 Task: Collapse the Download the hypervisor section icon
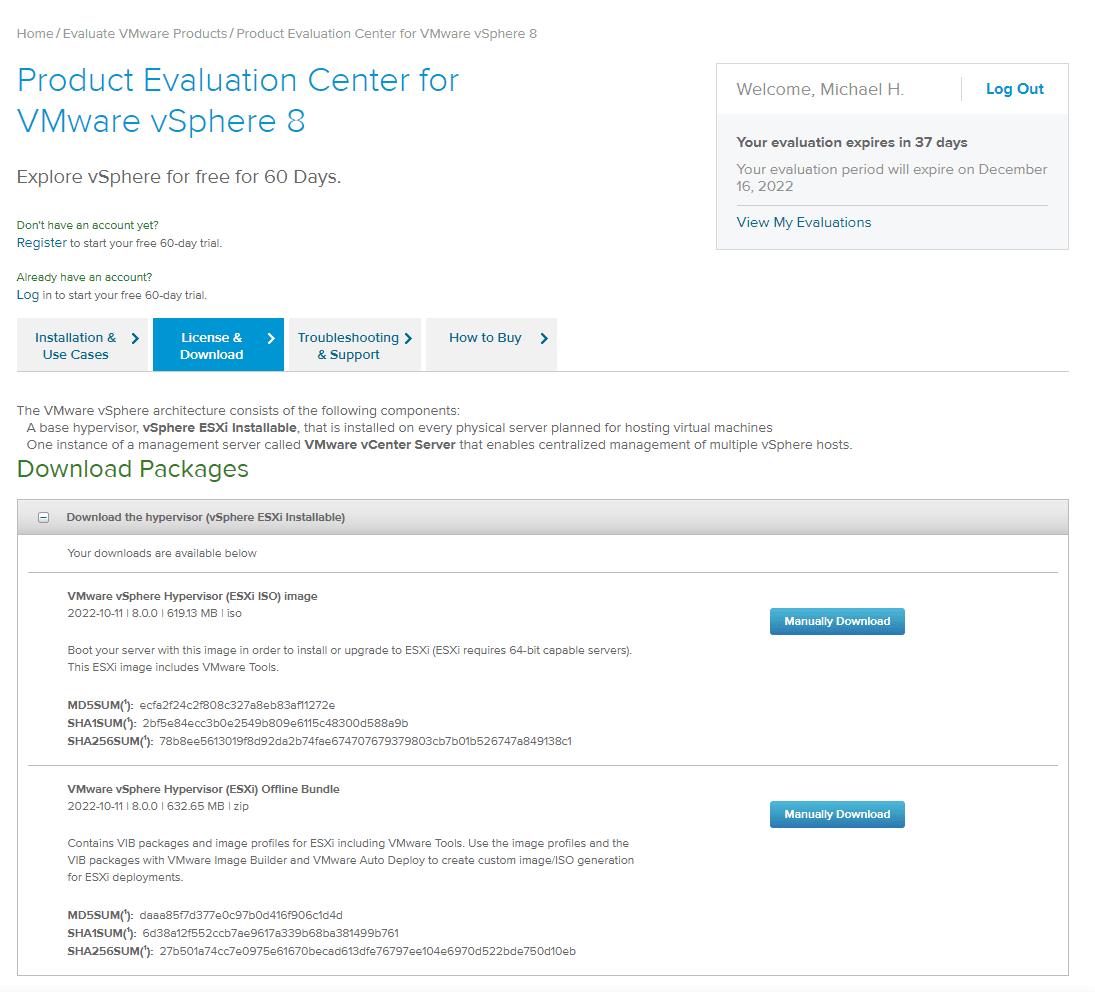[x=43, y=517]
